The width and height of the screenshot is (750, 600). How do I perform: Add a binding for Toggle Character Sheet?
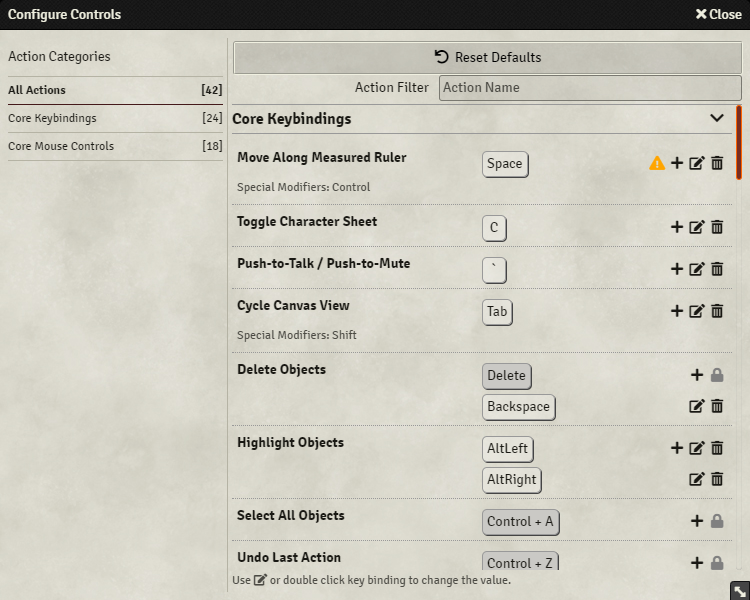[x=677, y=227]
